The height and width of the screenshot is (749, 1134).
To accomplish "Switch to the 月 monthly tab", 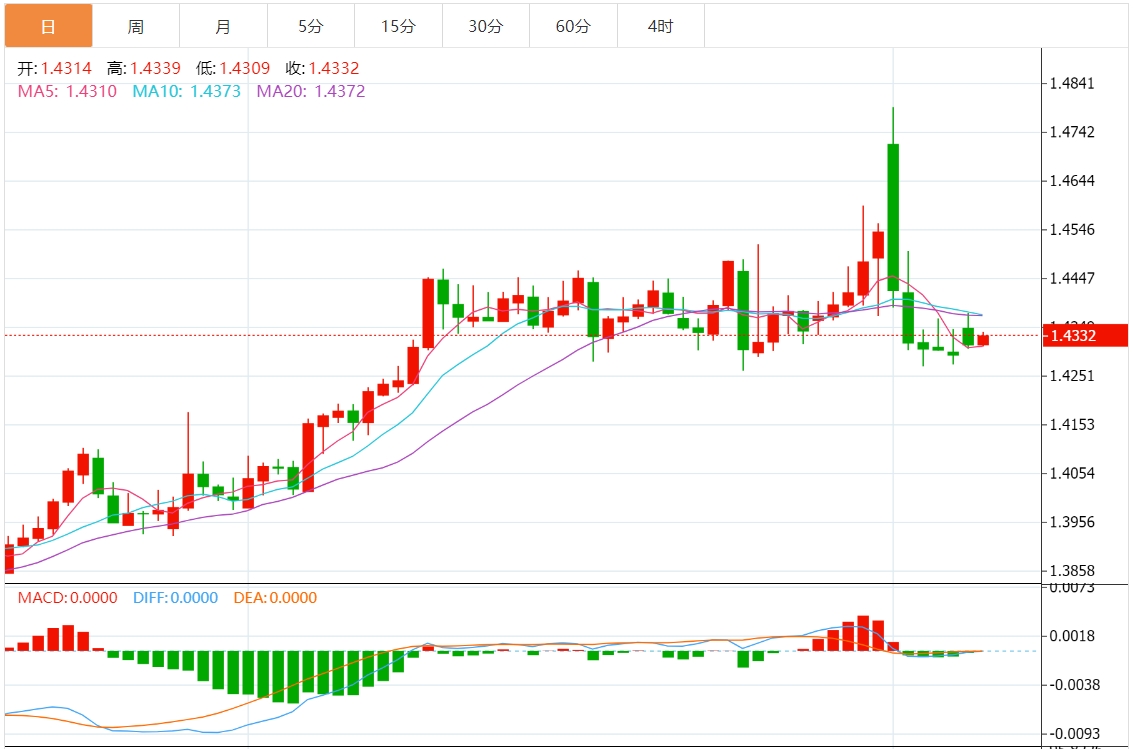I will [223, 26].
